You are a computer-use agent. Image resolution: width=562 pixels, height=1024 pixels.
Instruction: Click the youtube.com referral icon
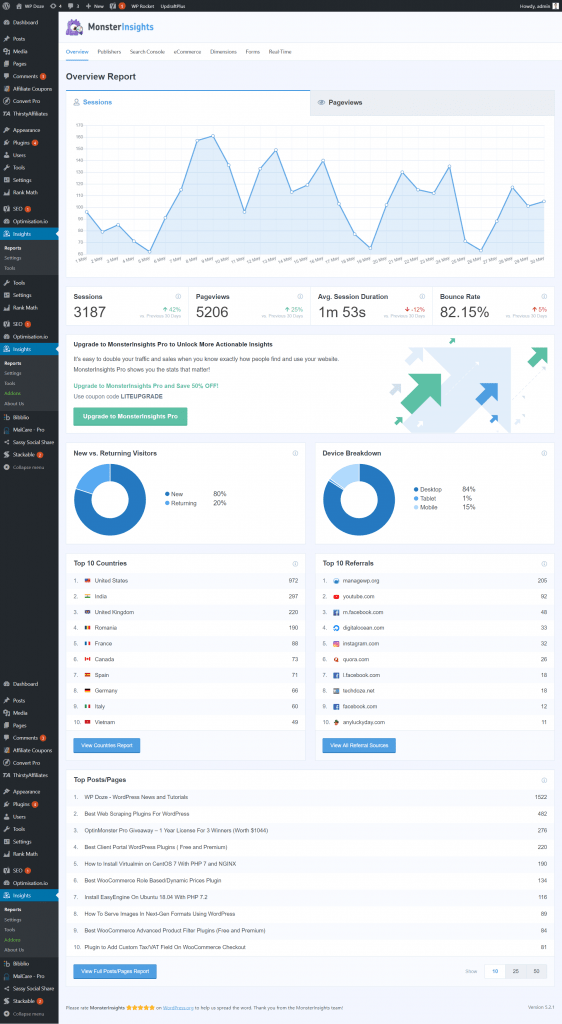(x=336, y=596)
